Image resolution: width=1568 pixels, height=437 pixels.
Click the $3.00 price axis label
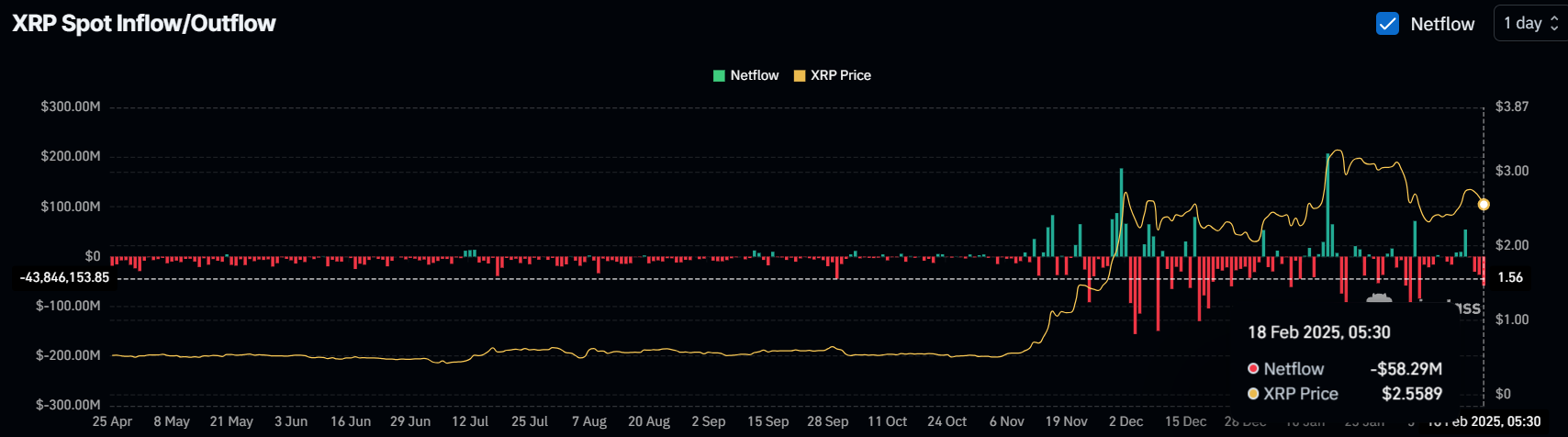click(x=1512, y=171)
